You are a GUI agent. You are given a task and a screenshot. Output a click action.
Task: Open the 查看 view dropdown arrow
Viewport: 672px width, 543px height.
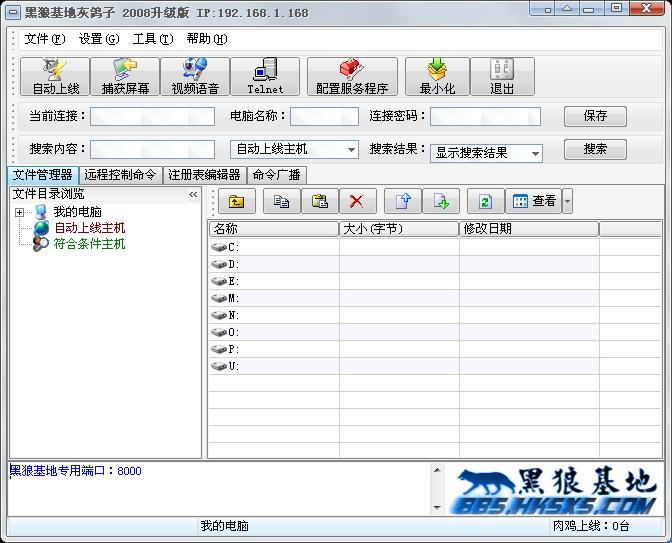(568, 201)
